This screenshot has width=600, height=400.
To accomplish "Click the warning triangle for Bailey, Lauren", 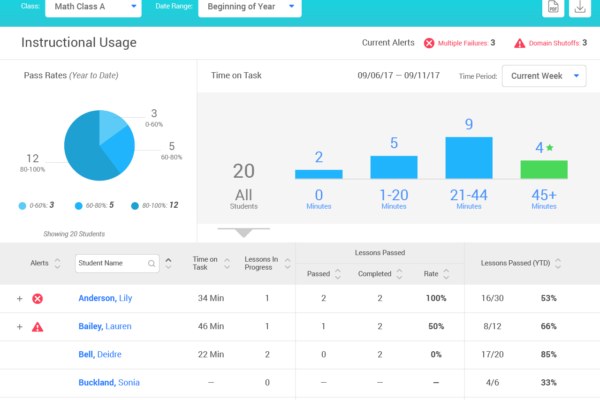I will pyautogui.click(x=38, y=327).
